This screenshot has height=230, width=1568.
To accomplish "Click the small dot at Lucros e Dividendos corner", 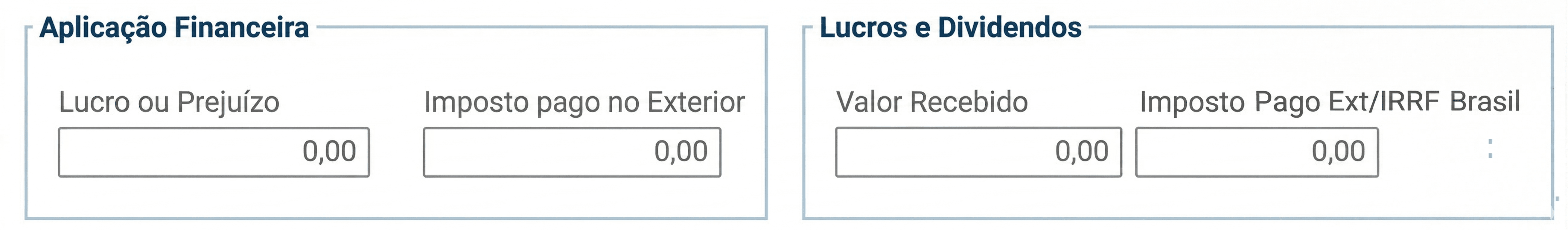I will [x=1556, y=199].
